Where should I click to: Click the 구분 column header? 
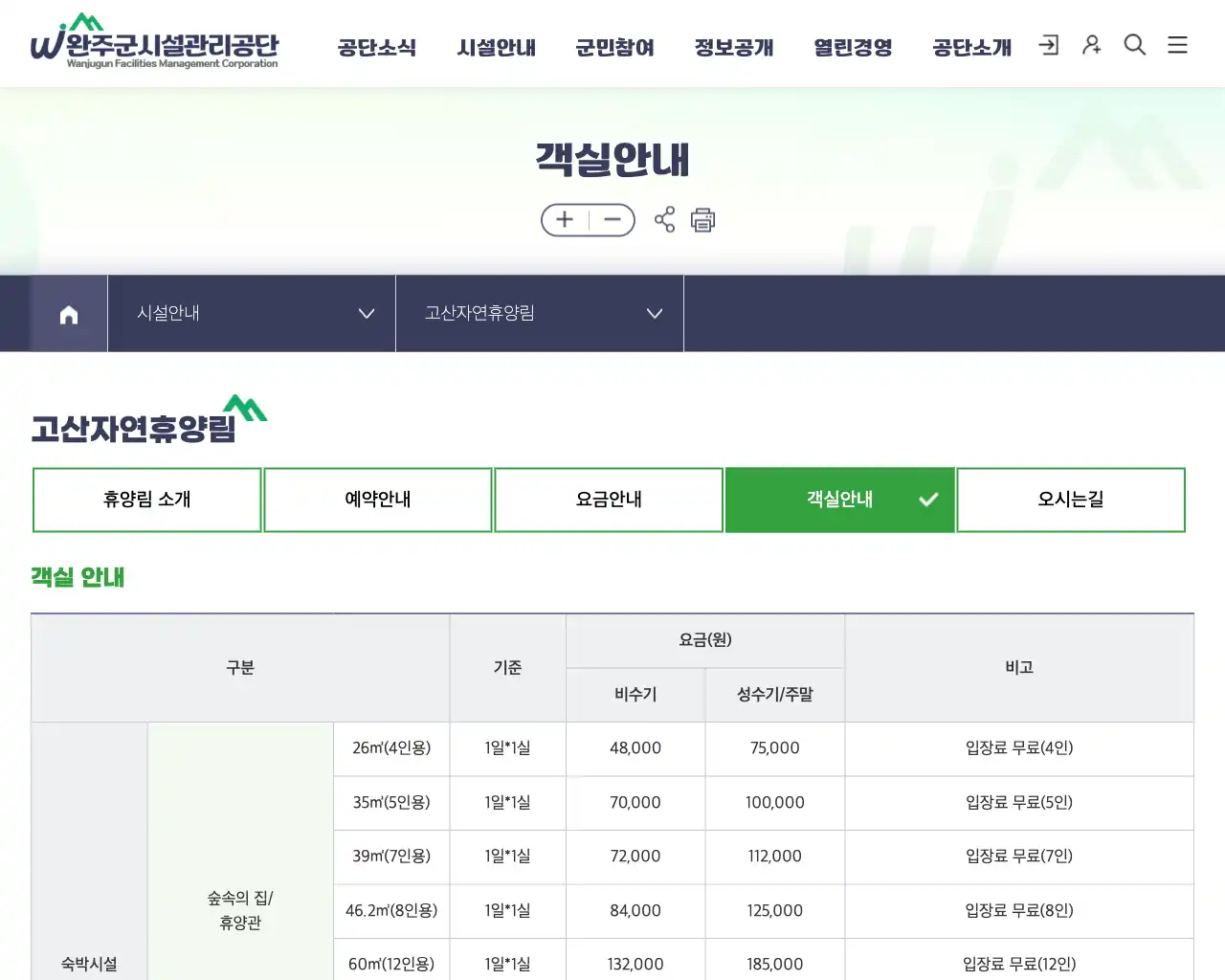coord(240,668)
